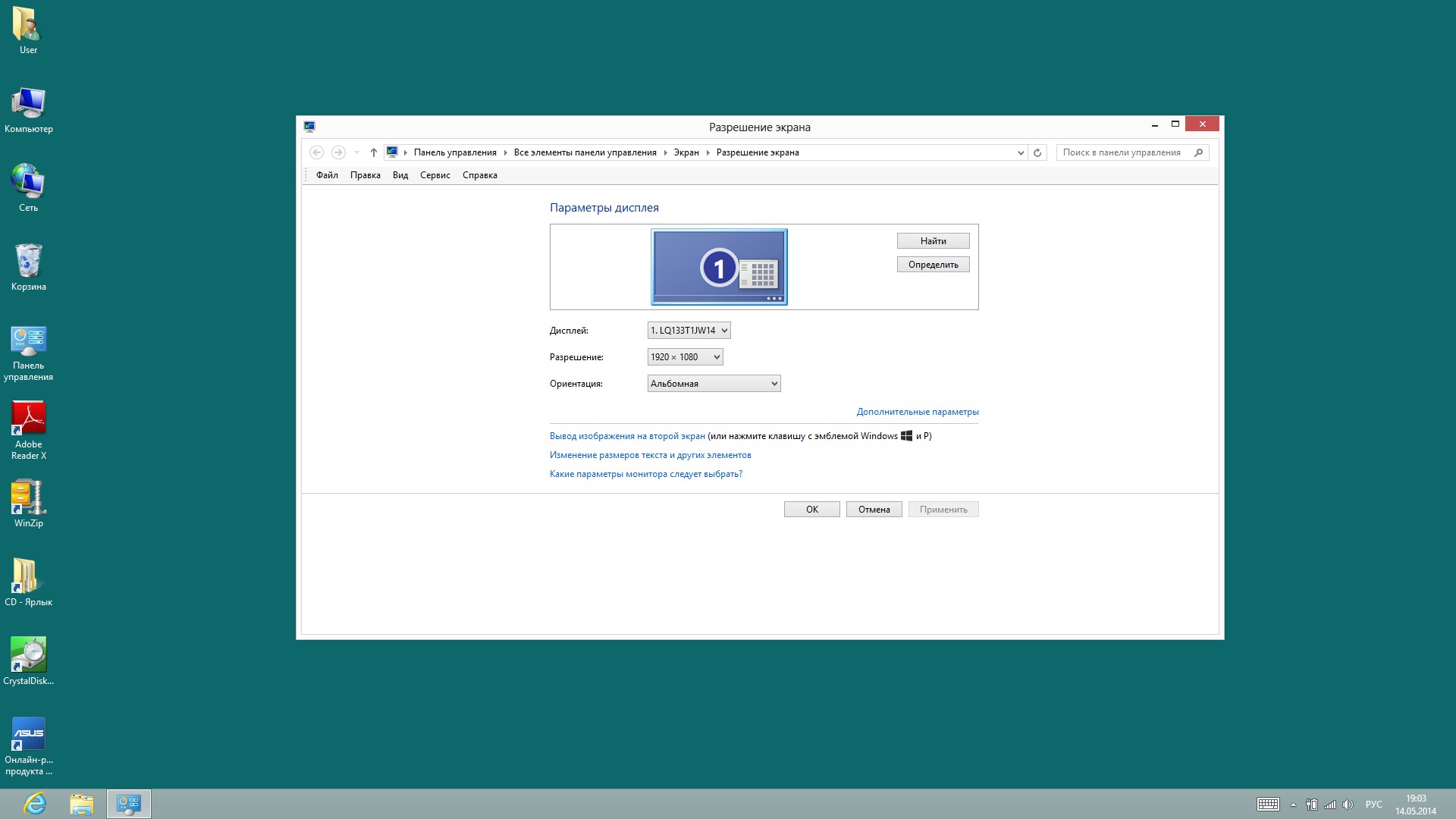The width and height of the screenshot is (1456, 819).
Task: Open the Дополнительные параметры link
Action: pyautogui.click(x=917, y=412)
